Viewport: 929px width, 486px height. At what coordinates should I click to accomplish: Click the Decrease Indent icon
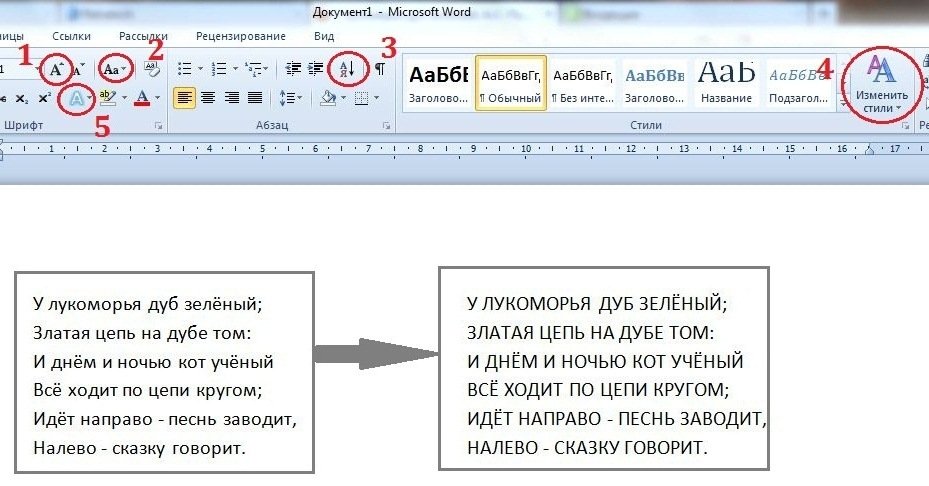tap(292, 69)
